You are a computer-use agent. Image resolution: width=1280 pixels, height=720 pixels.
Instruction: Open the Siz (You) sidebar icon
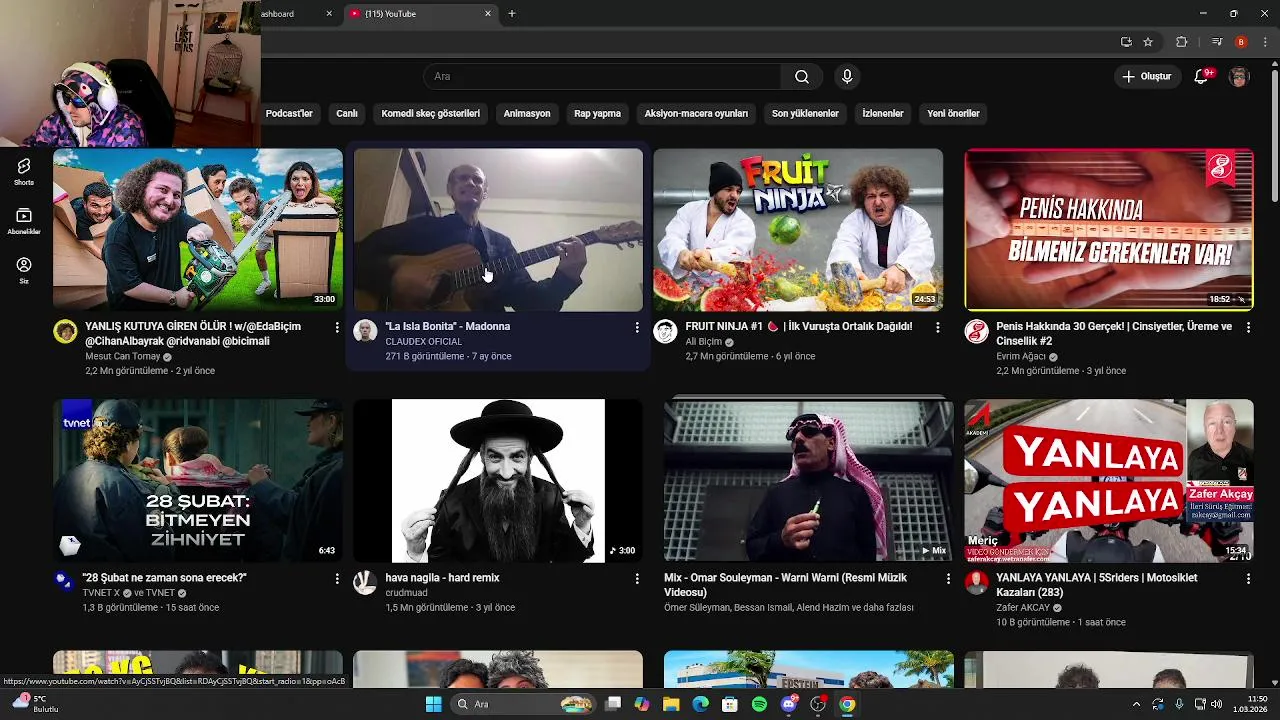(24, 270)
